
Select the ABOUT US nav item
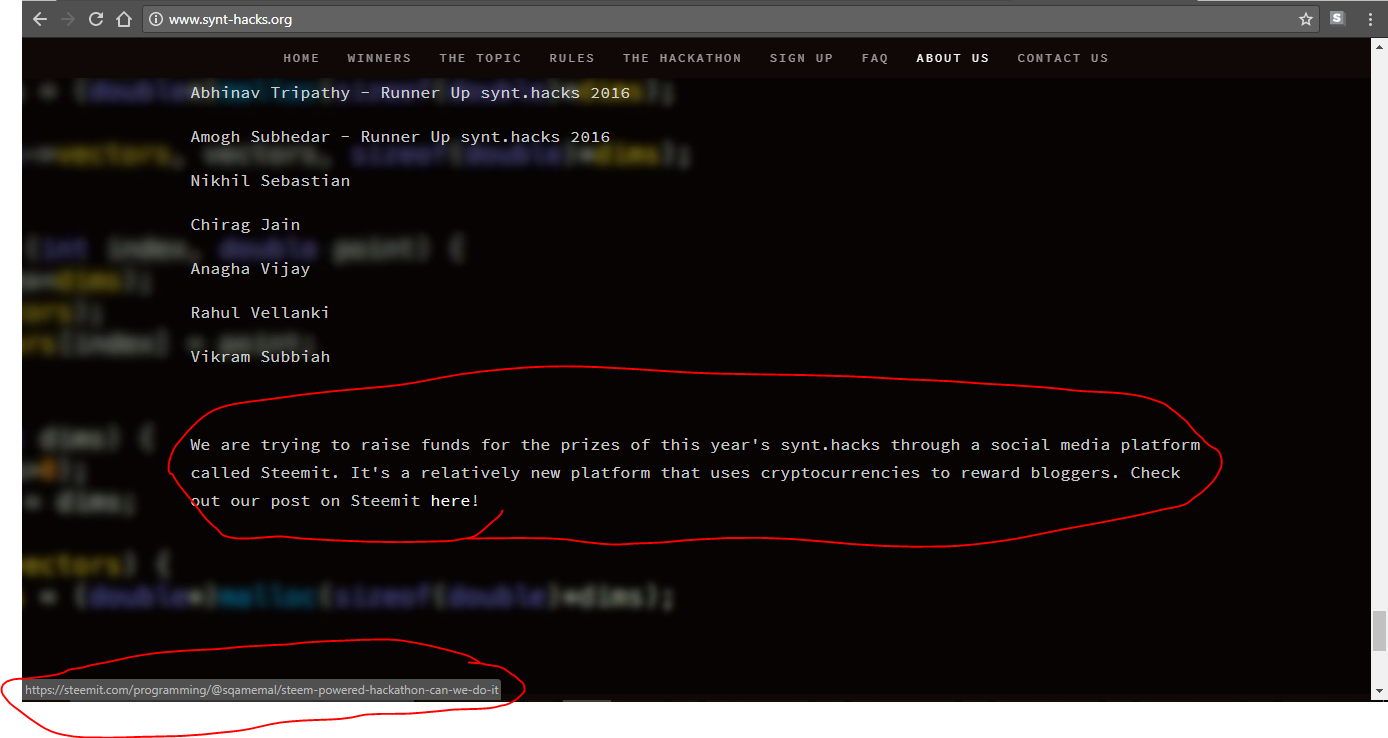pyautogui.click(x=953, y=58)
